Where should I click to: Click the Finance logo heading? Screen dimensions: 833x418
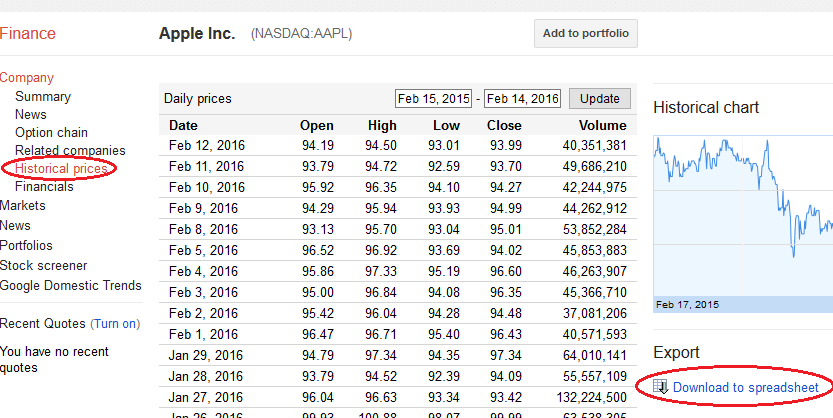tap(28, 34)
